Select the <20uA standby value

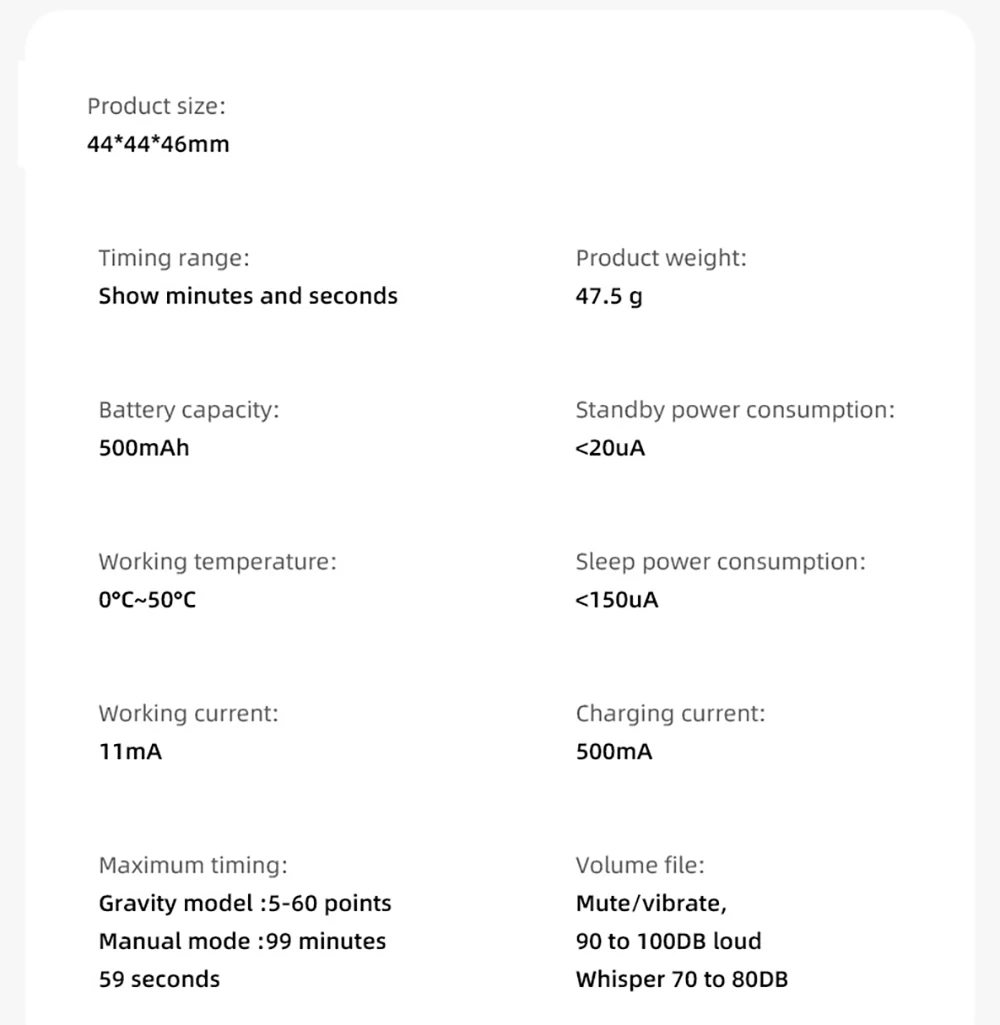610,448
